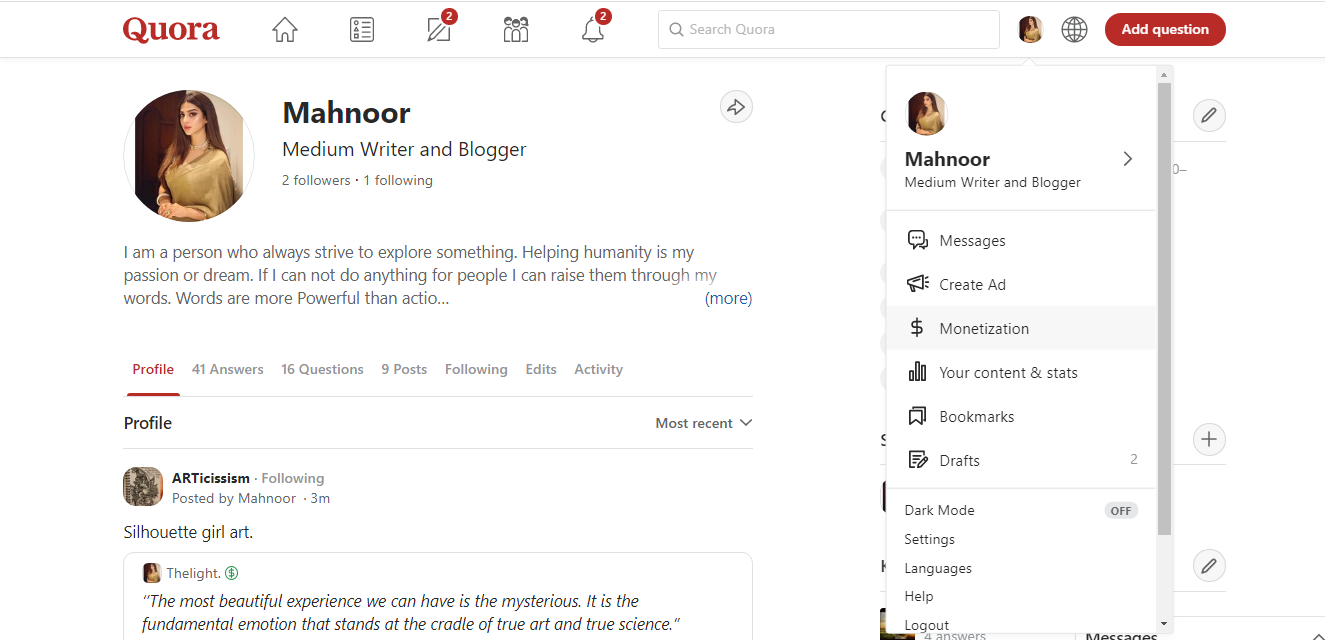1325x640 pixels.
Task: Click the Drafts pencil-note icon
Action: tap(918, 460)
